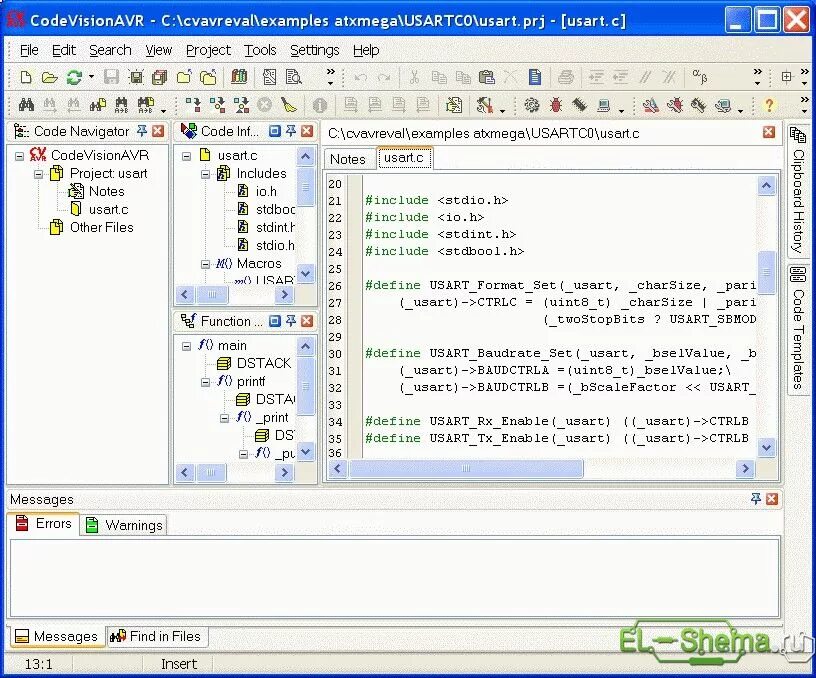Click the yellow question mark help icon
The width and height of the screenshot is (816, 678).
pos(769,106)
